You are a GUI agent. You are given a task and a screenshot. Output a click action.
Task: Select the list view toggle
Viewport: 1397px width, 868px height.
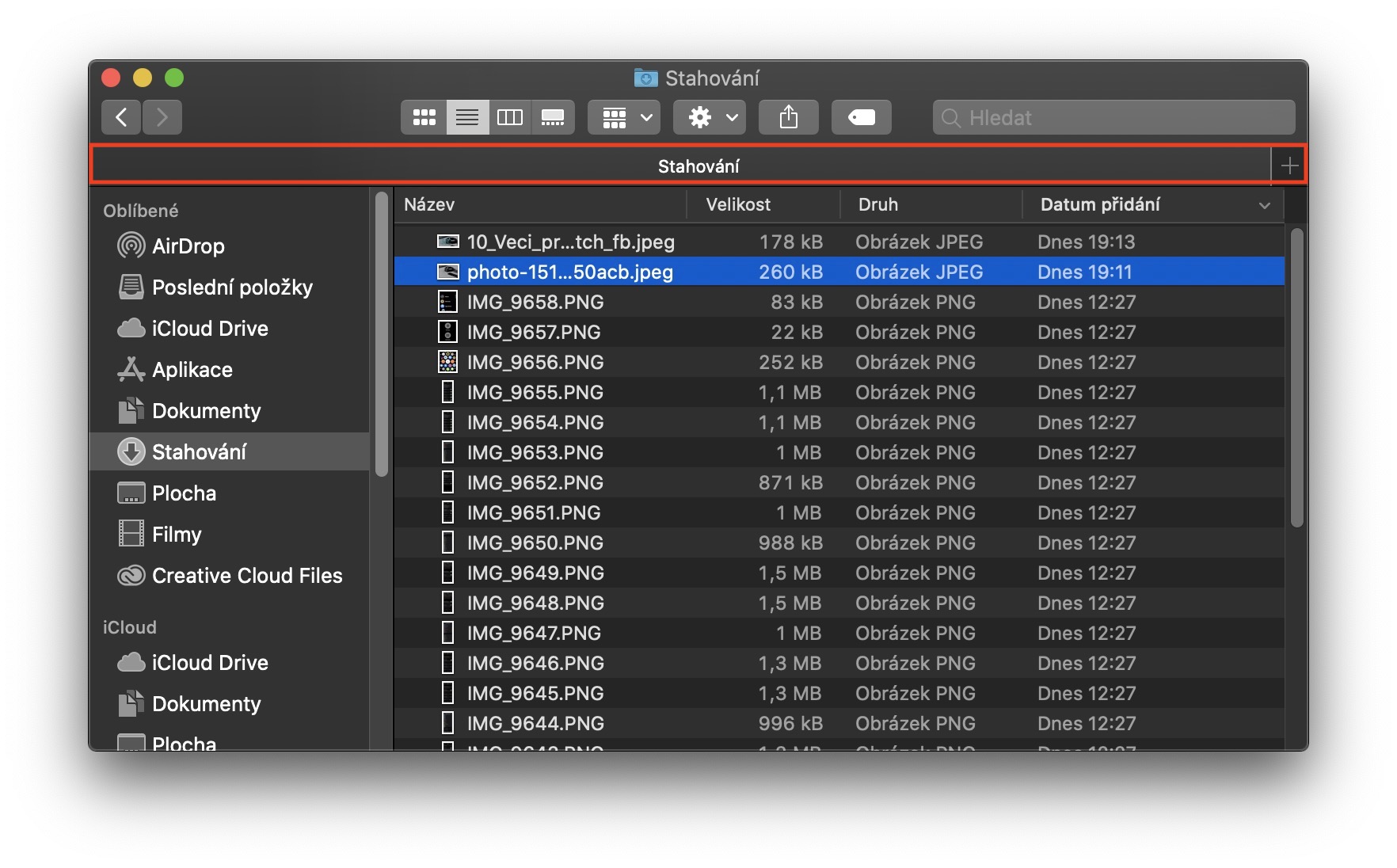(x=467, y=118)
